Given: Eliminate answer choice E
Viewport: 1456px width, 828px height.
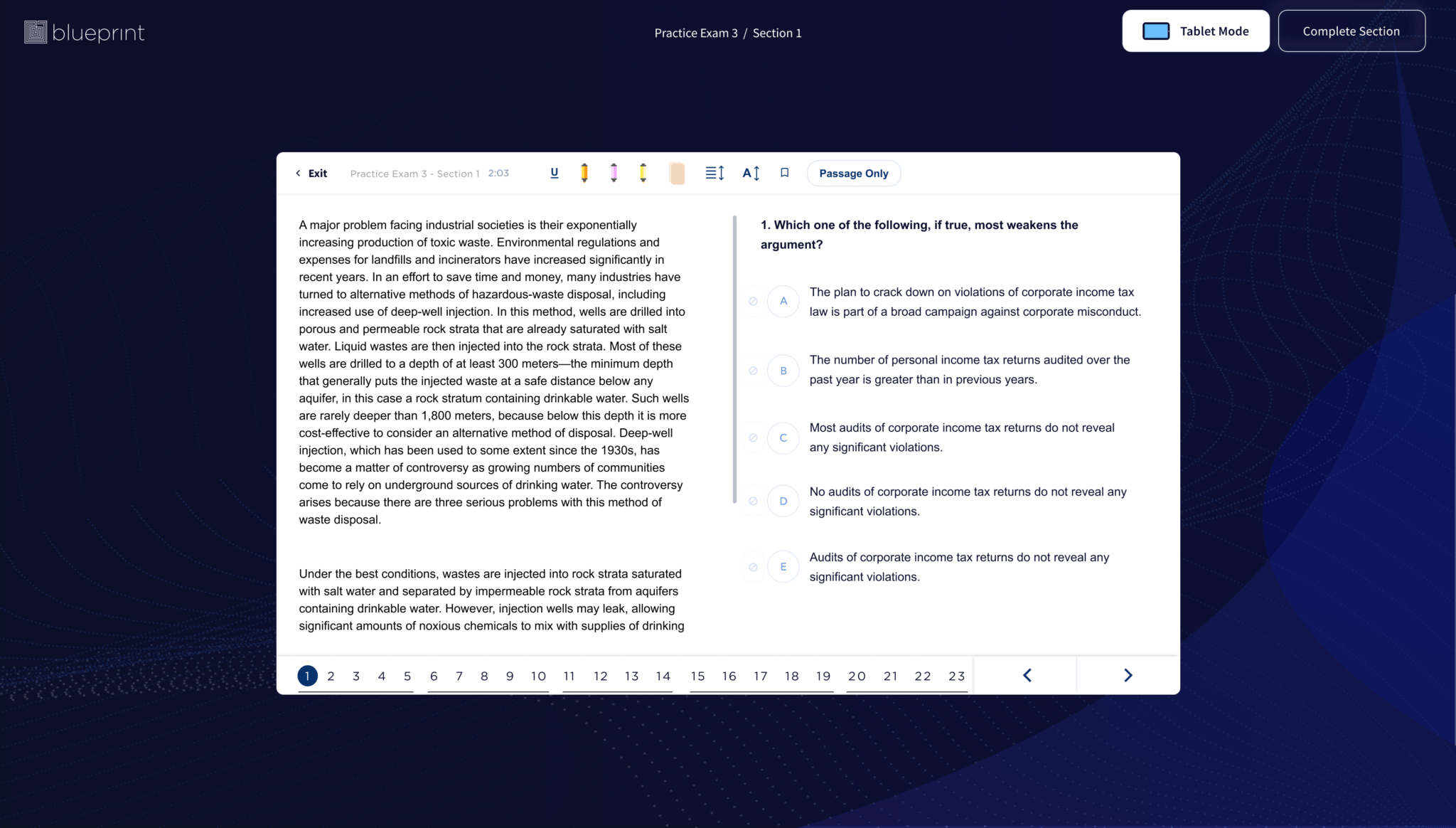Looking at the screenshot, I should [x=753, y=568].
